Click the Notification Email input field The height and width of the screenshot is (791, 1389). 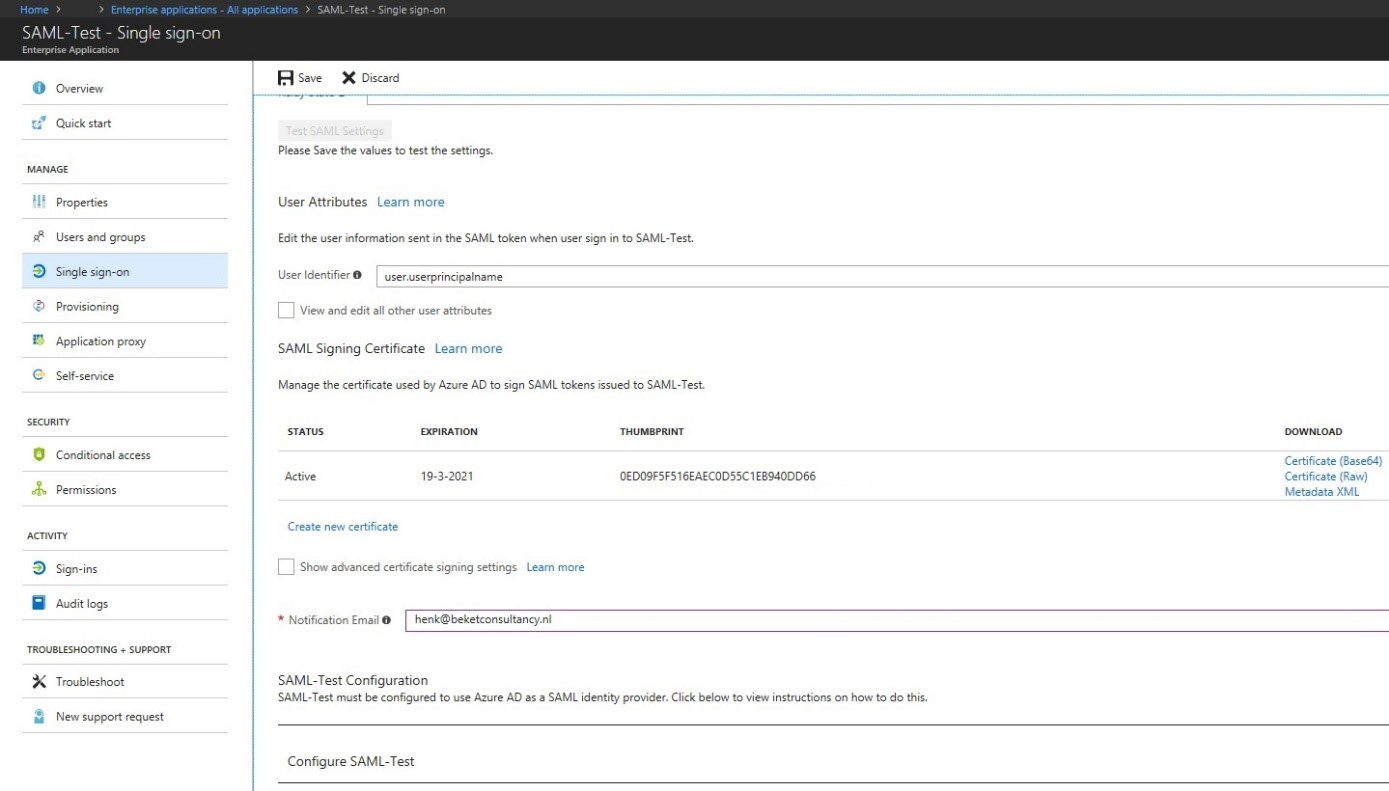coord(896,620)
